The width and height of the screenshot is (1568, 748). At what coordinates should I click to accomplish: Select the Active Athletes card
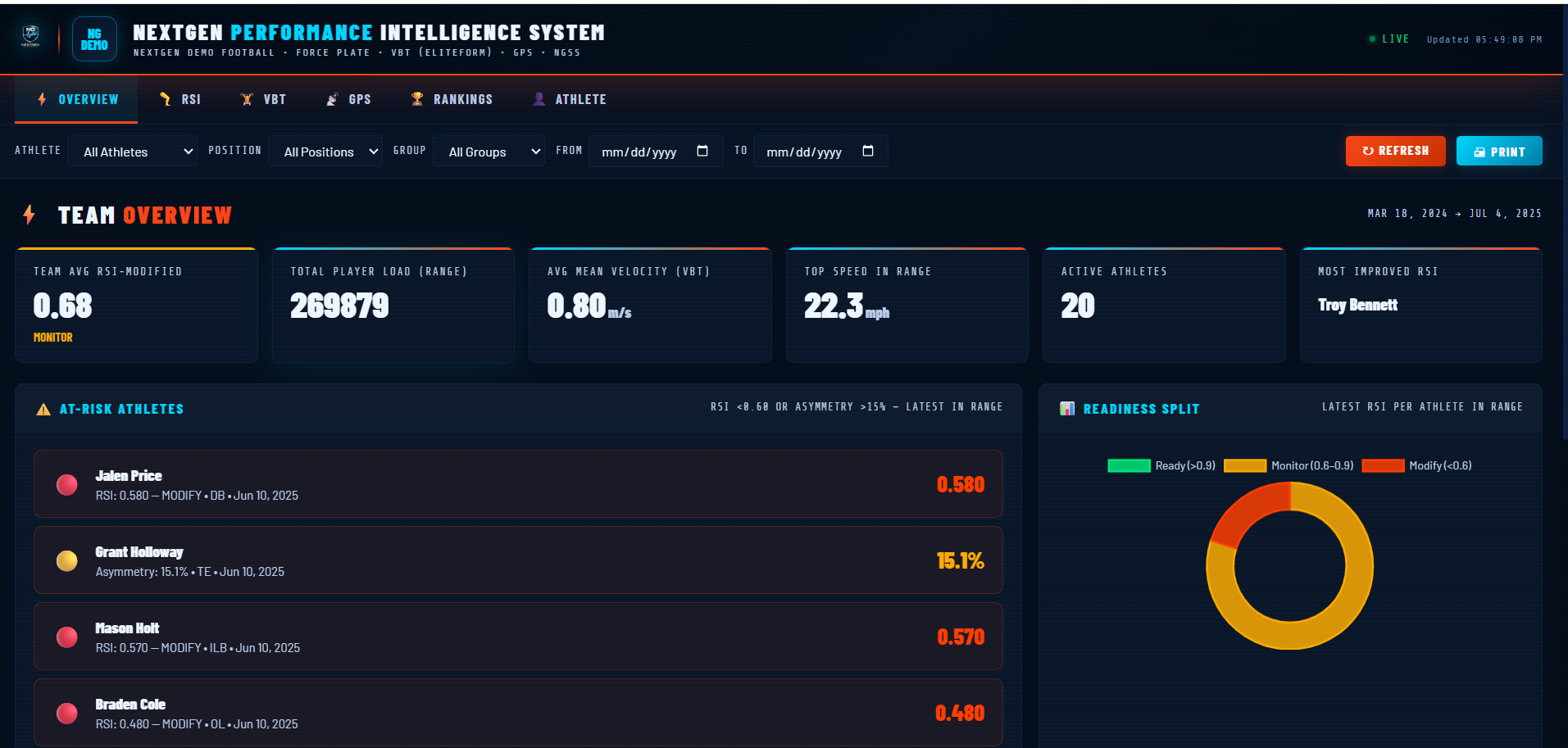point(1164,305)
